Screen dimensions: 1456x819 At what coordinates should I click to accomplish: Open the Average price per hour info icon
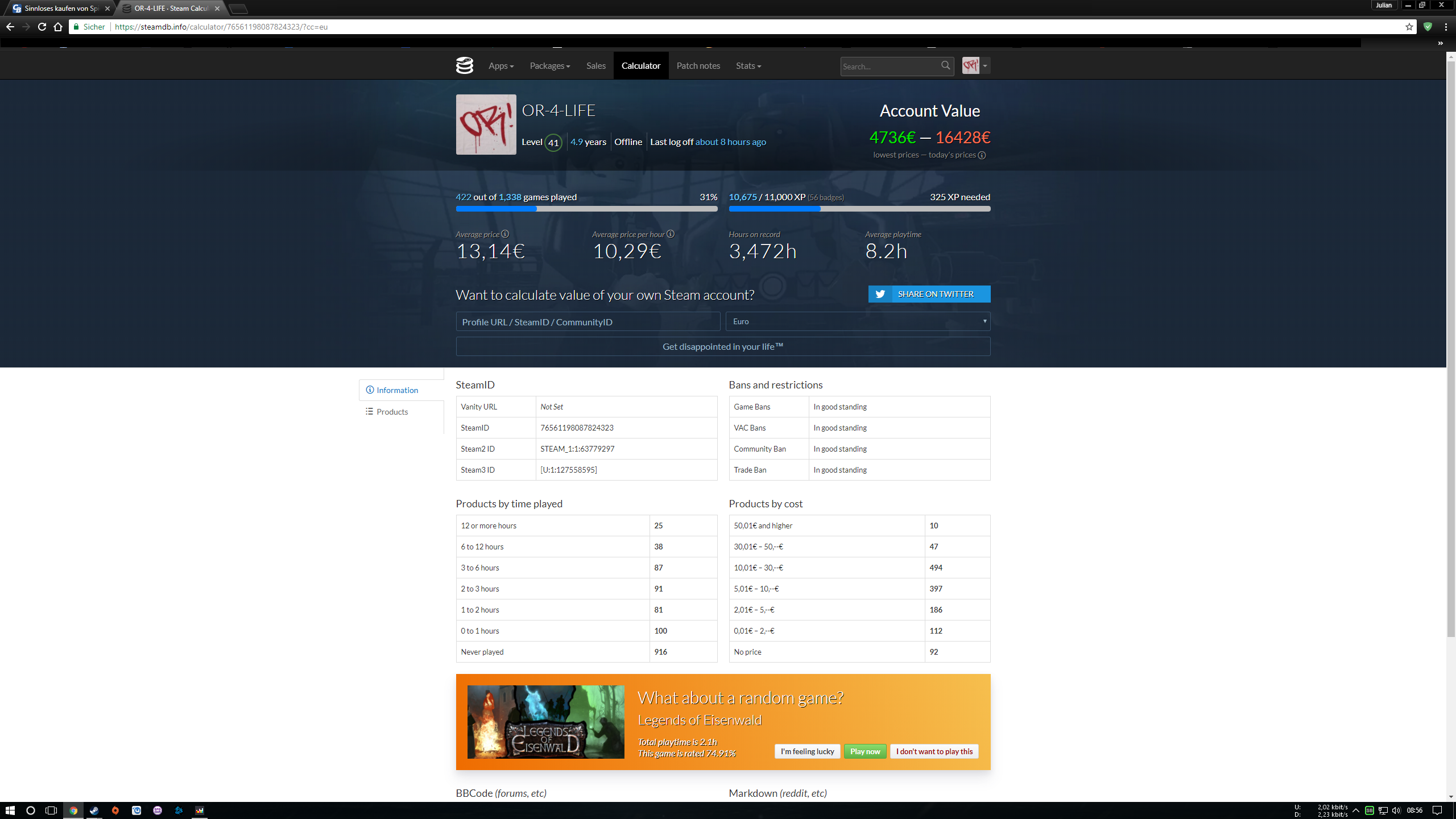click(x=671, y=234)
